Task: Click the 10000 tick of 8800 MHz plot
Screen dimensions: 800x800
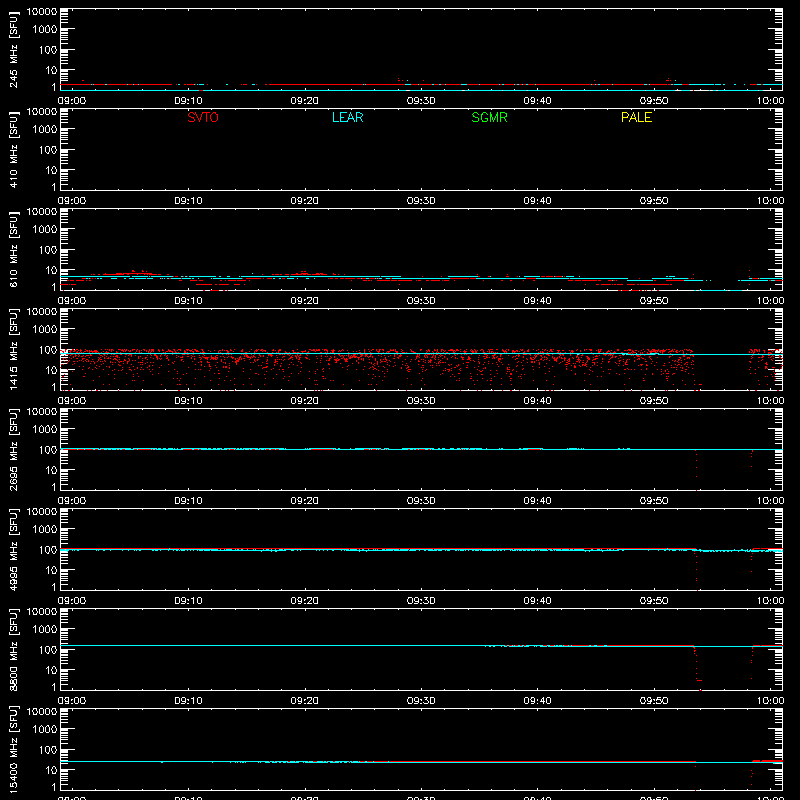Action: [42, 612]
